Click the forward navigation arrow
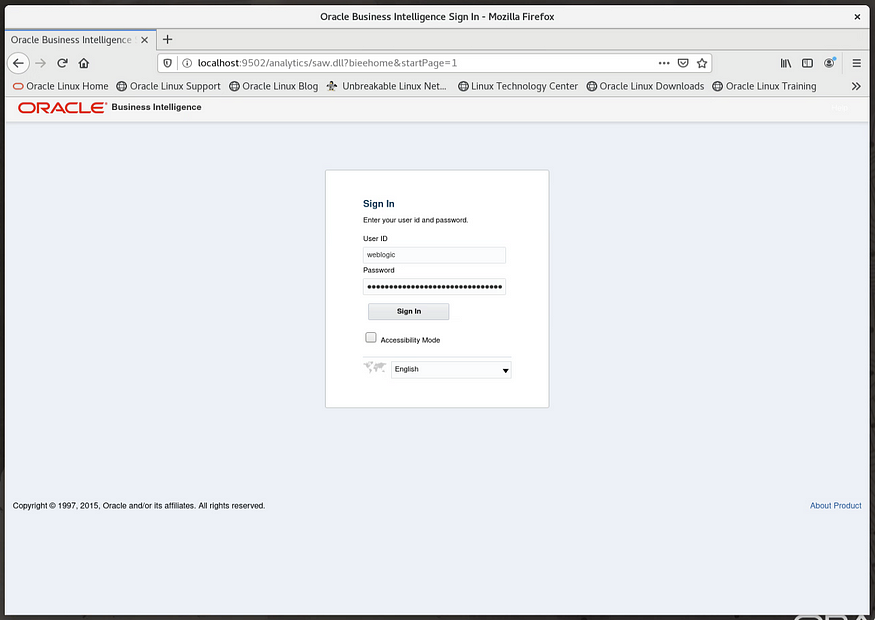The width and height of the screenshot is (875, 620). [40, 63]
